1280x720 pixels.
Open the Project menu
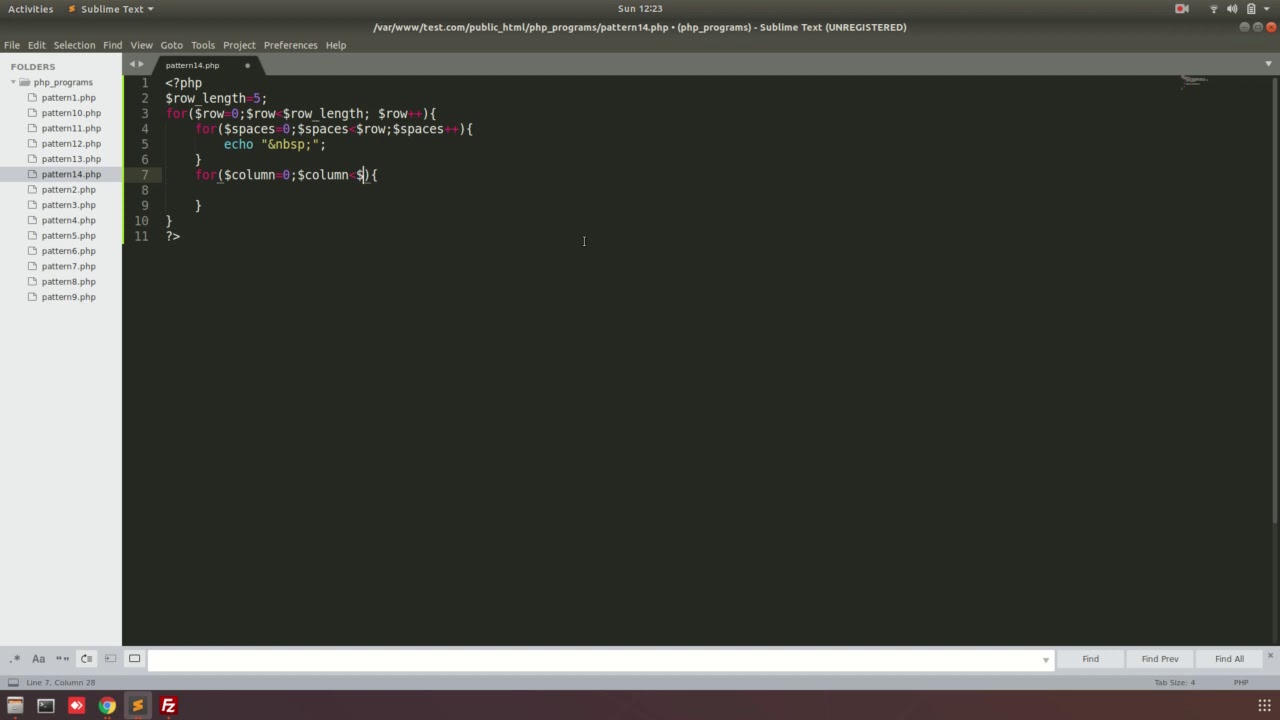[x=239, y=45]
